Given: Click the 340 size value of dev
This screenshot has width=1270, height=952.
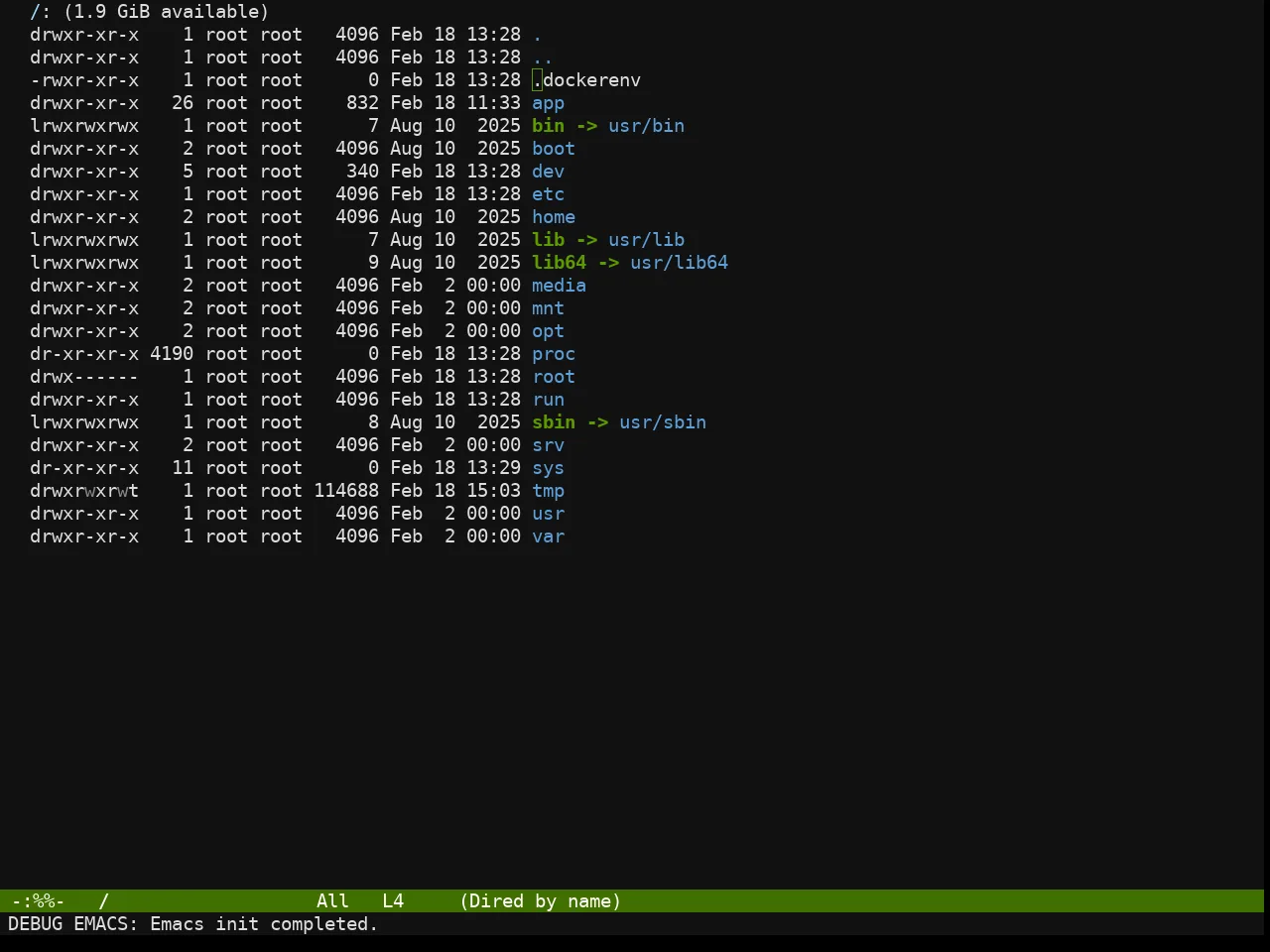Looking at the screenshot, I should 362,172.
